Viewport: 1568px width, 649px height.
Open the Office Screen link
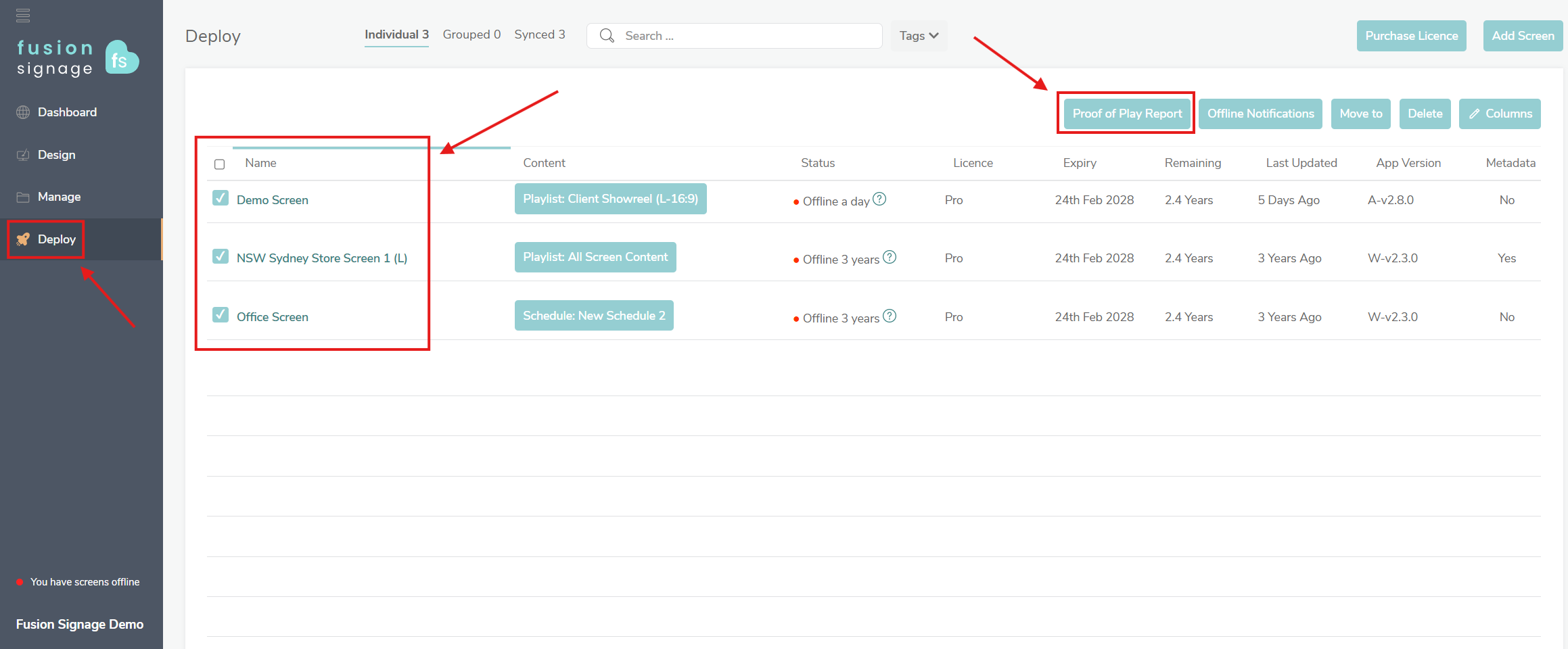(273, 317)
